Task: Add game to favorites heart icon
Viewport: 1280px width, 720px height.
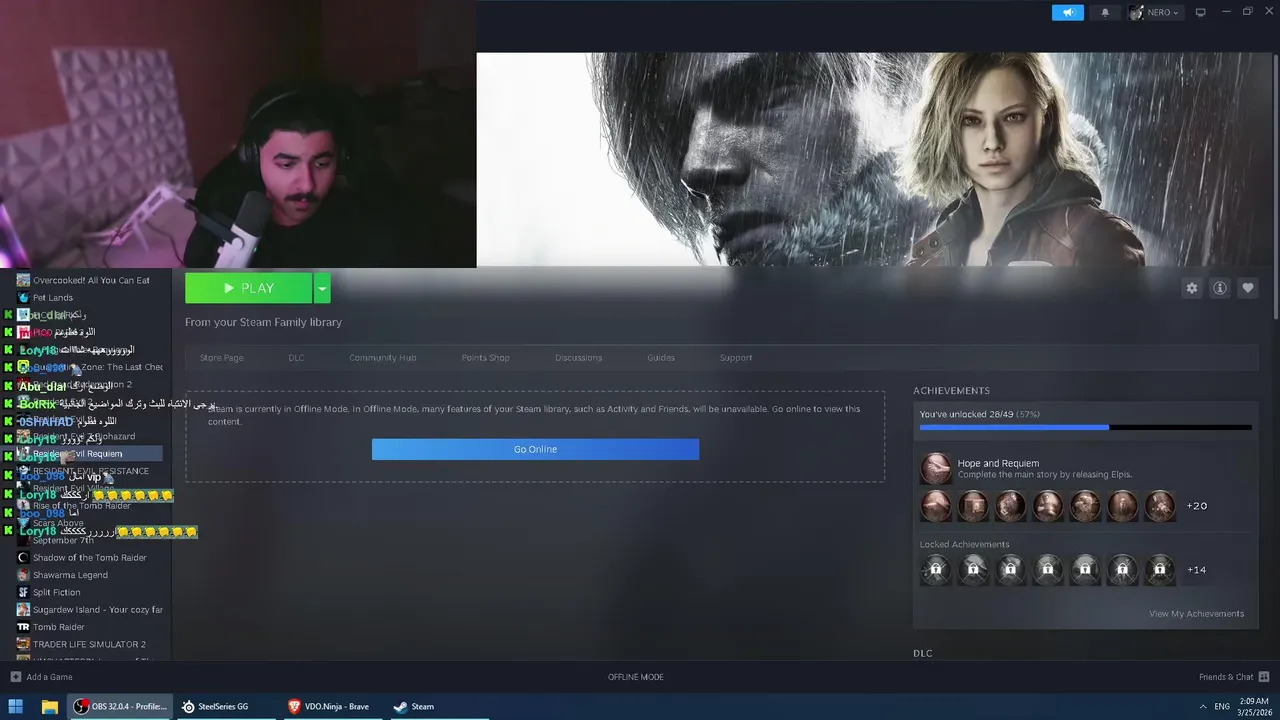Action: [1248, 288]
